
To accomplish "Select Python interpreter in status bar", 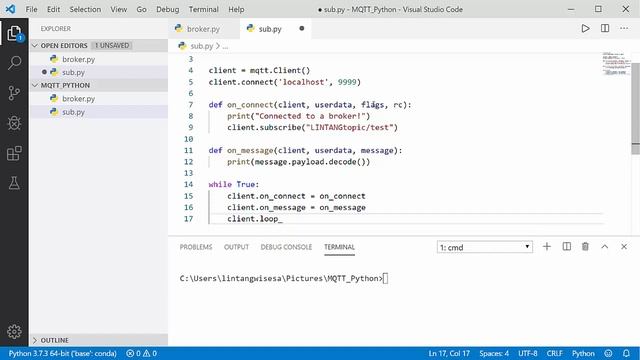I will coord(62,353).
